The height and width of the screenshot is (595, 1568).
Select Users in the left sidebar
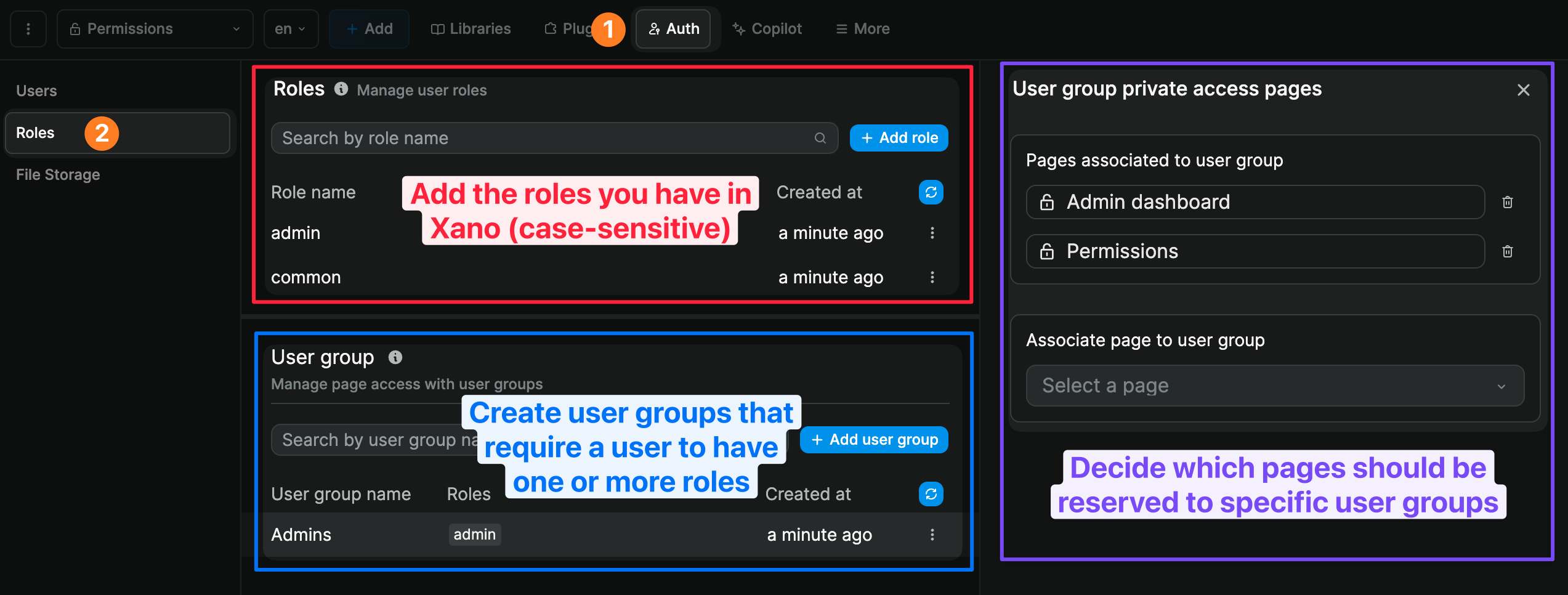pyautogui.click(x=36, y=90)
